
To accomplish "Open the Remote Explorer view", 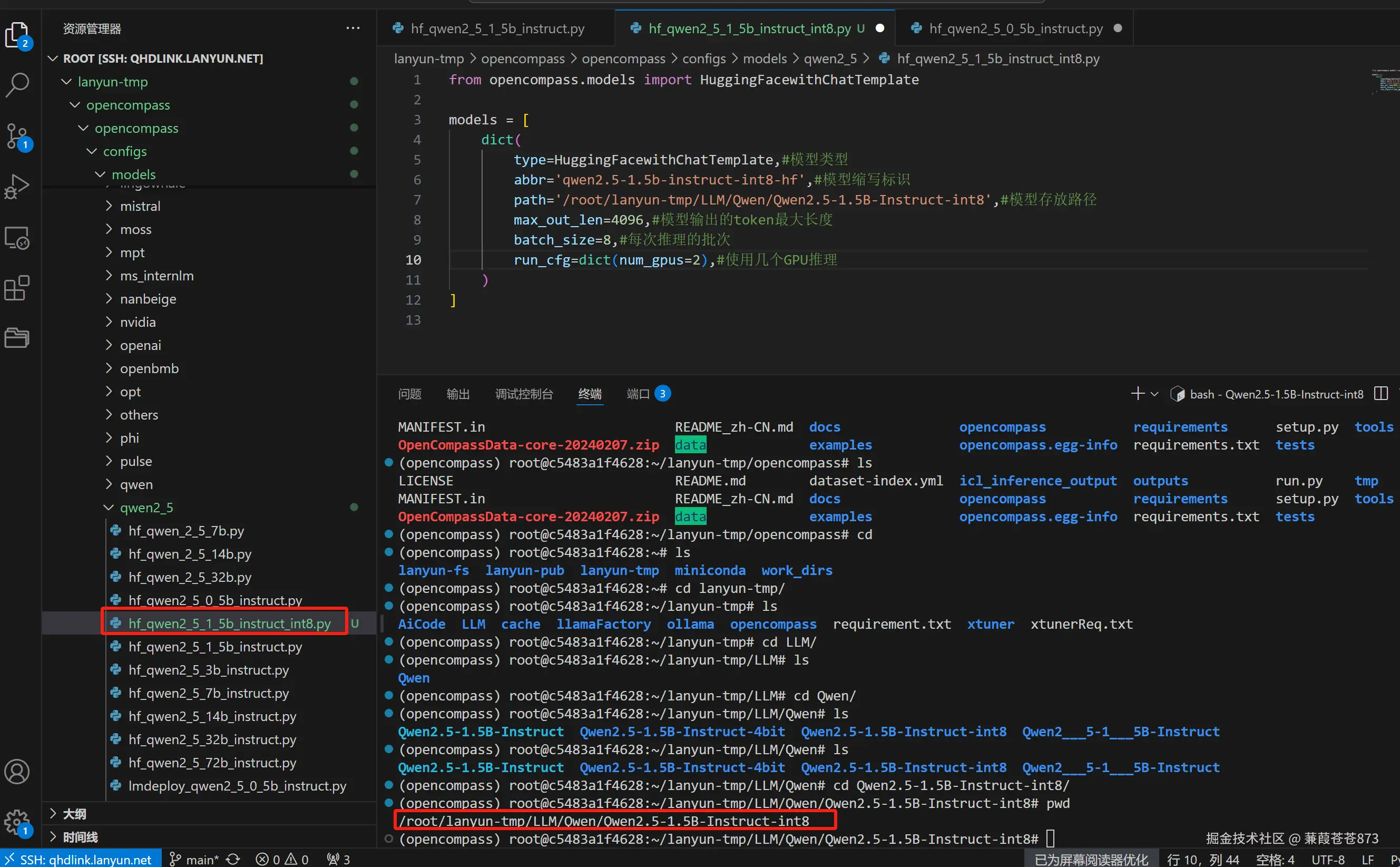I will click(x=17, y=237).
